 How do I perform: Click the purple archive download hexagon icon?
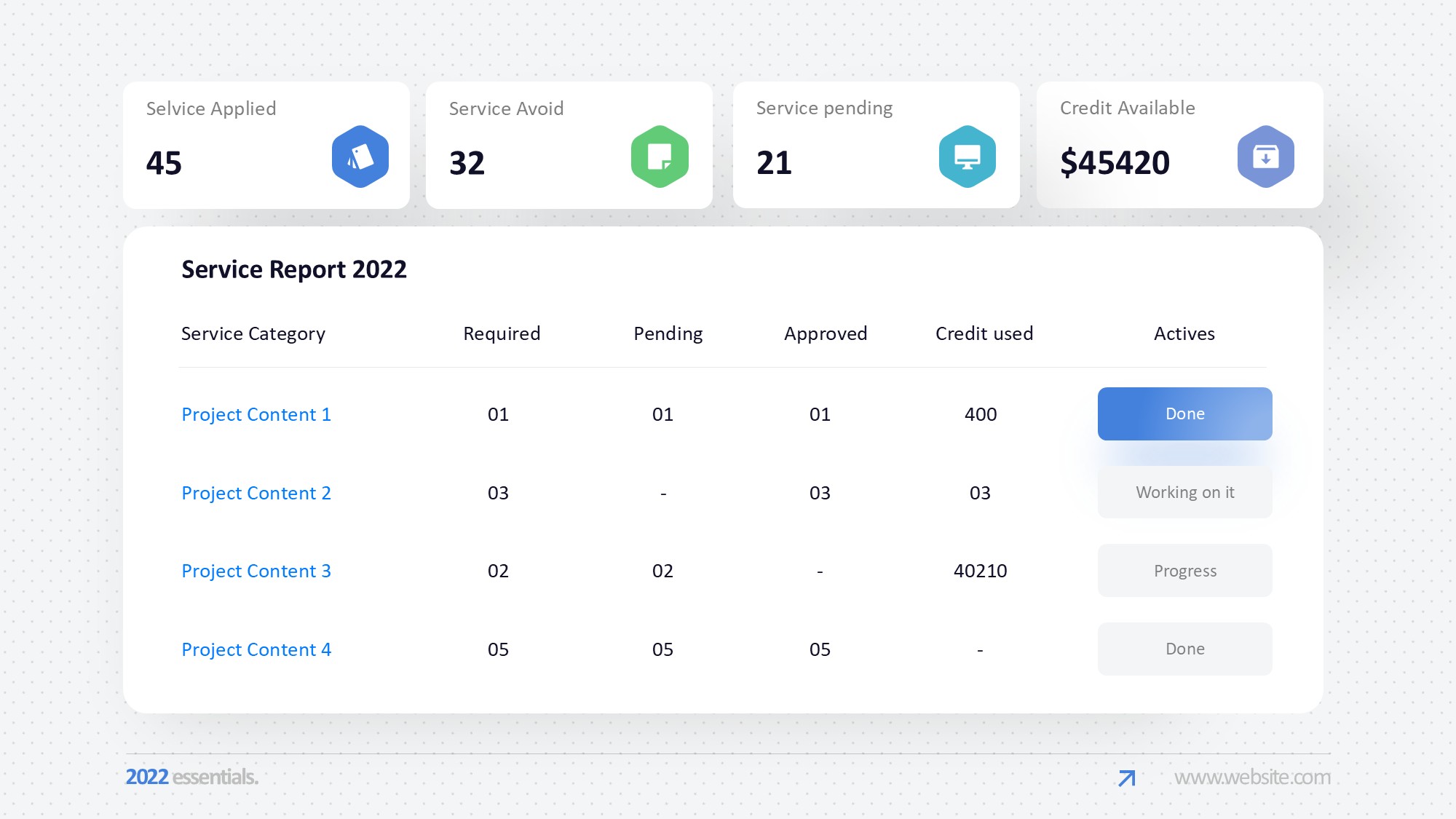click(1265, 157)
